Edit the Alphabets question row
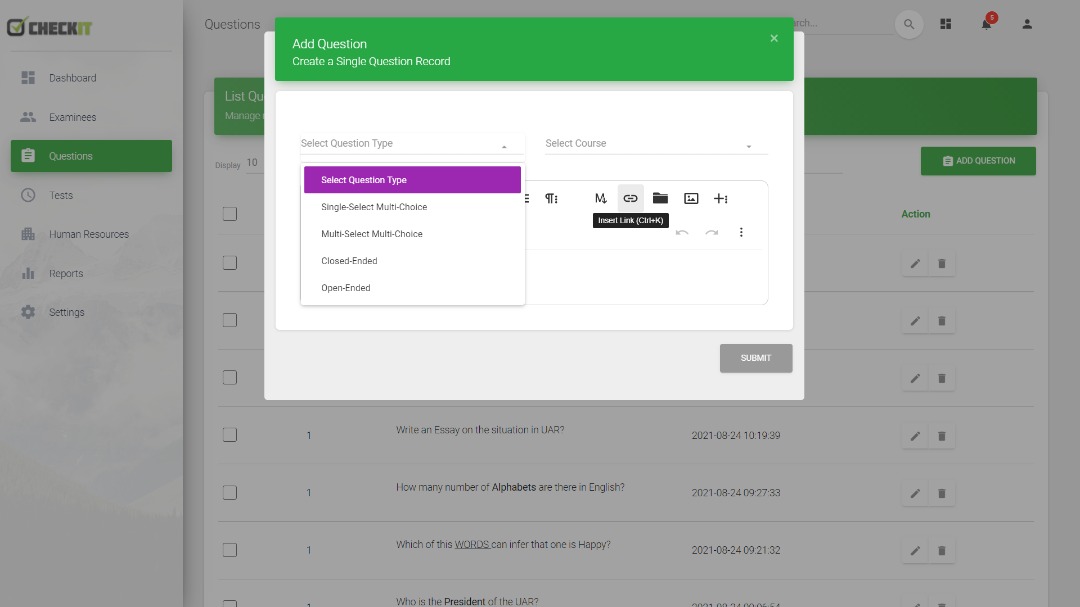Screen dimensions: 1080x607 pyautogui.click(x=915, y=493)
